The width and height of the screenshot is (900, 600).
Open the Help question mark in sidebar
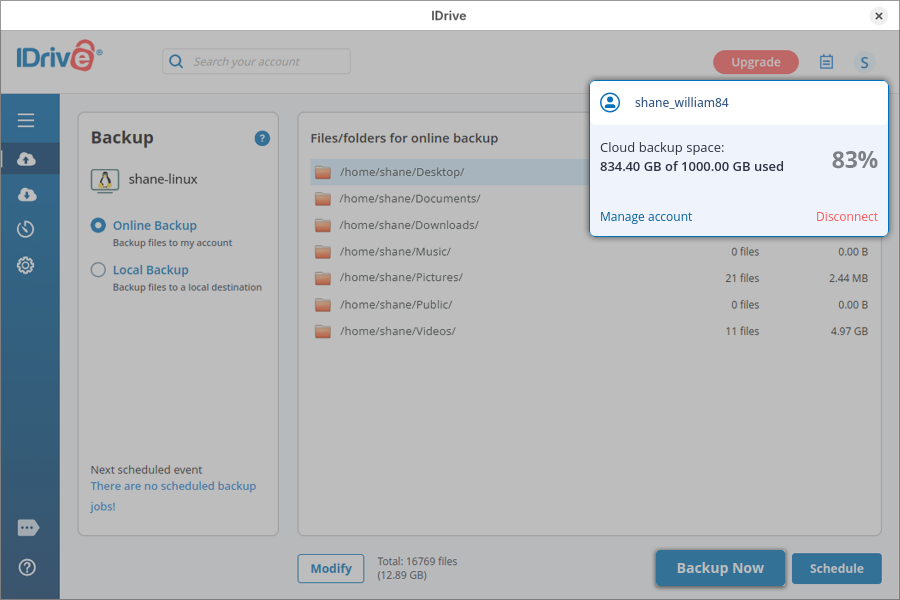pyautogui.click(x=27, y=567)
